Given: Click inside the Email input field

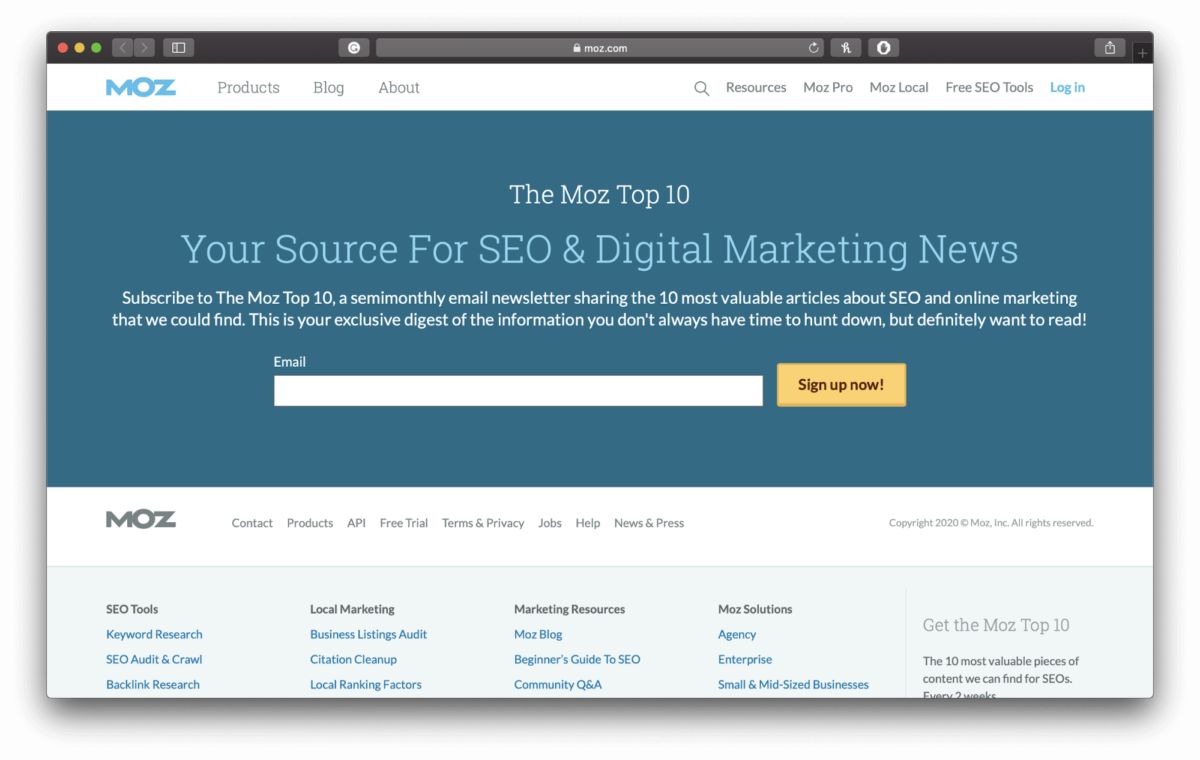Looking at the screenshot, I should pyautogui.click(x=518, y=390).
